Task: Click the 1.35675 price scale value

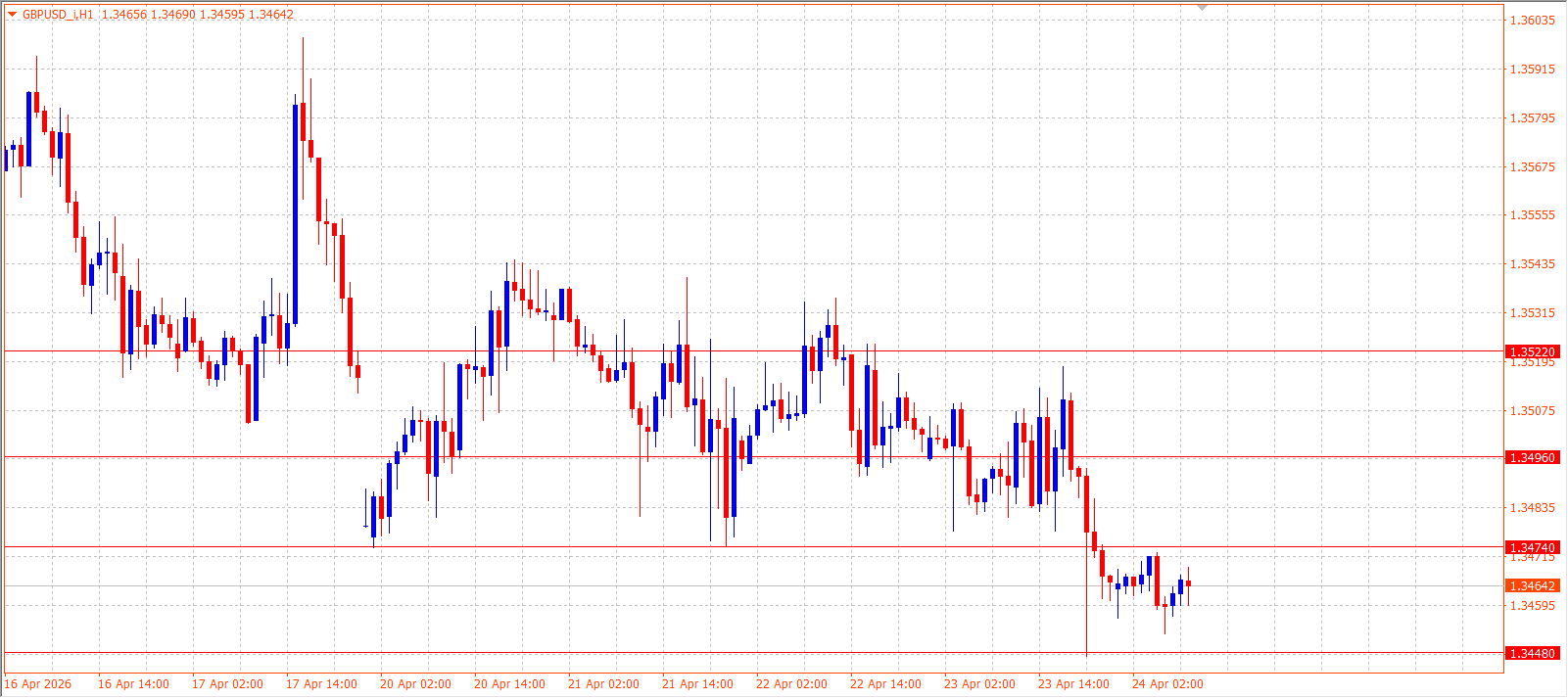Action: click(x=1533, y=167)
